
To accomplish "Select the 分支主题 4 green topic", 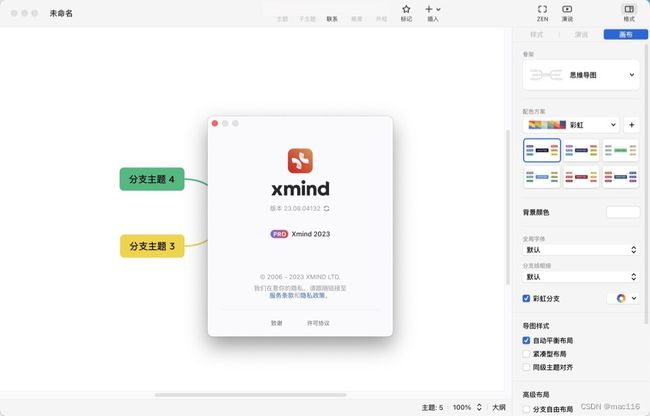I will (152, 179).
